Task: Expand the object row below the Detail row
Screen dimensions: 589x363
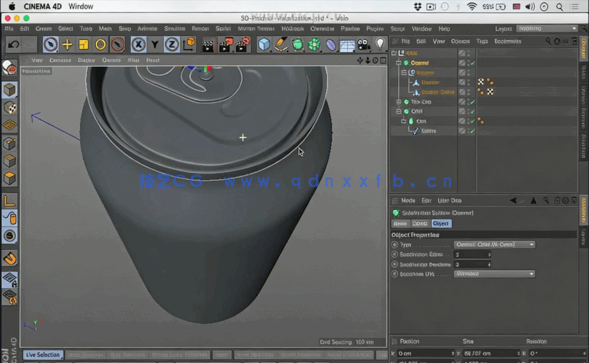Action: (x=399, y=102)
